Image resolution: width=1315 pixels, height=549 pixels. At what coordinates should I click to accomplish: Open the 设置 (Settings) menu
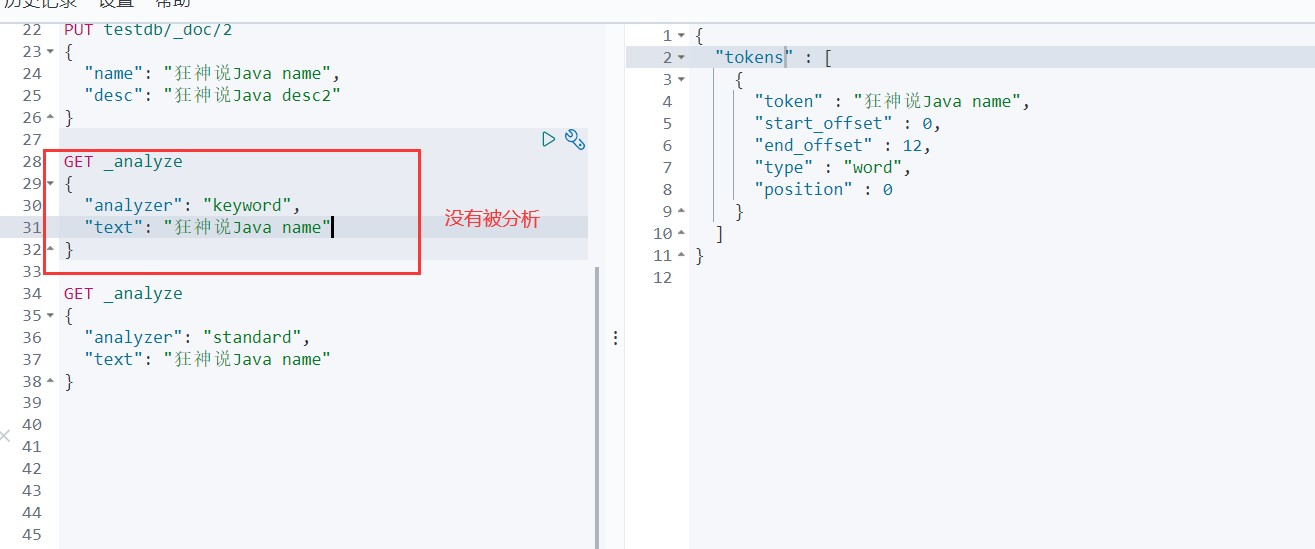point(116,4)
